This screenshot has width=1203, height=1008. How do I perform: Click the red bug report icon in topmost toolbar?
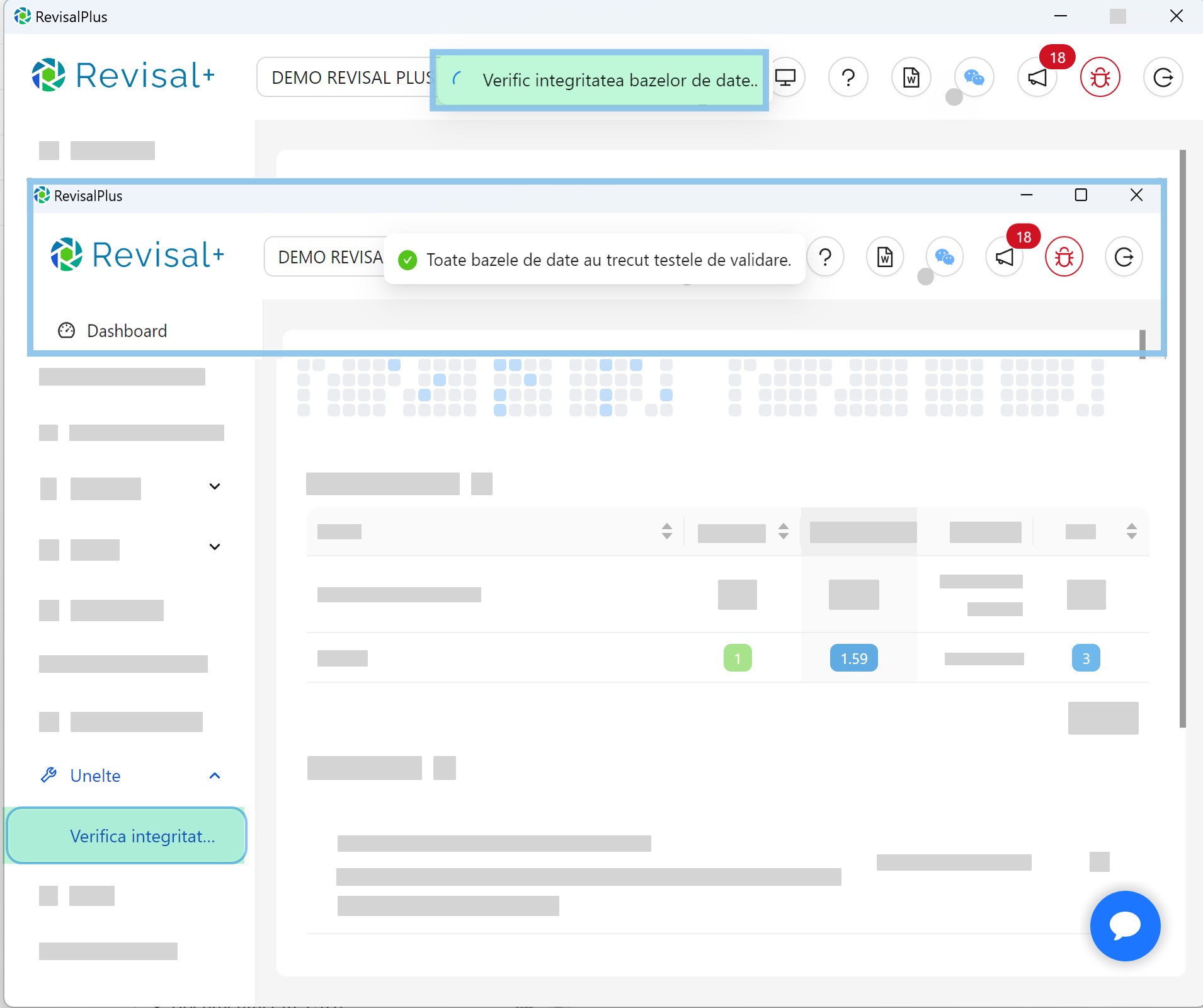pos(1100,77)
